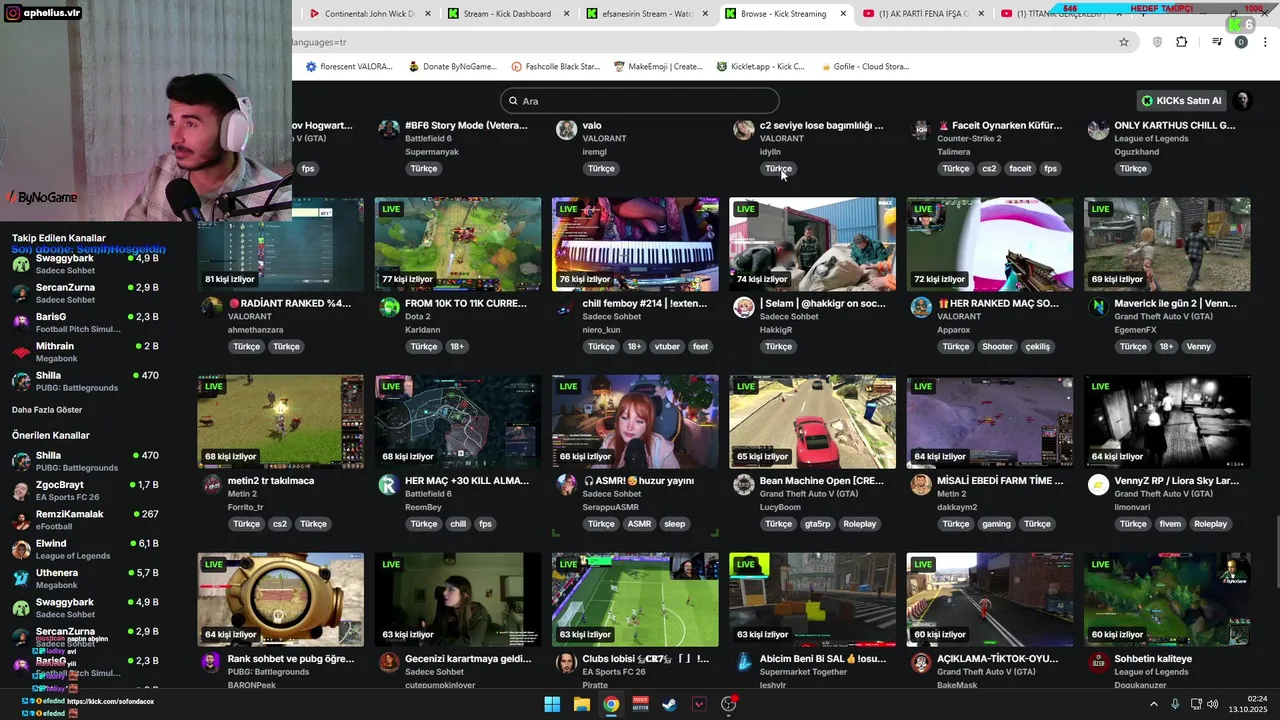Open File Explorer from taskbar
Viewport: 1280px width, 720px height.
582,704
